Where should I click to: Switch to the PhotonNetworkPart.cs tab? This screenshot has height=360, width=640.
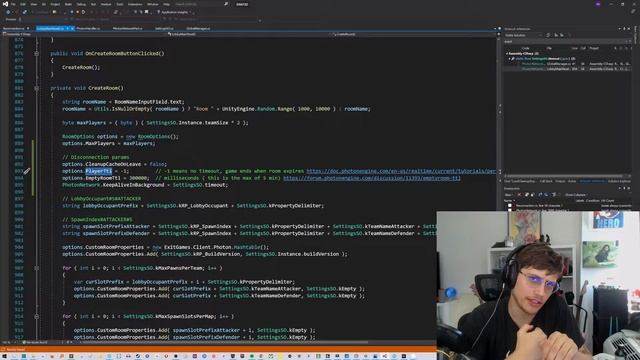pyautogui.click(x=127, y=29)
